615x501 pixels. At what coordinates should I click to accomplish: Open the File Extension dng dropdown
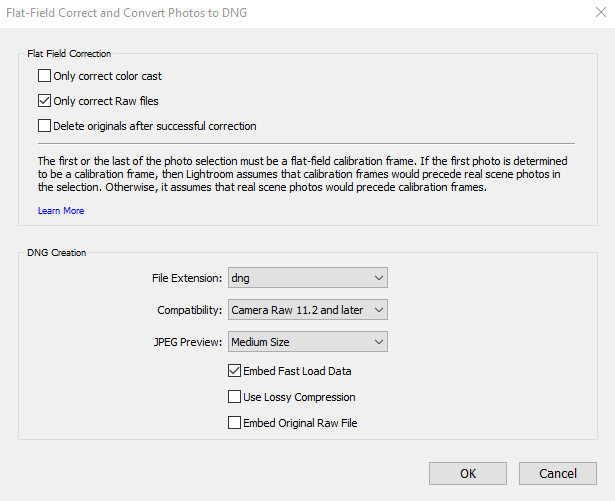point(308,278)
